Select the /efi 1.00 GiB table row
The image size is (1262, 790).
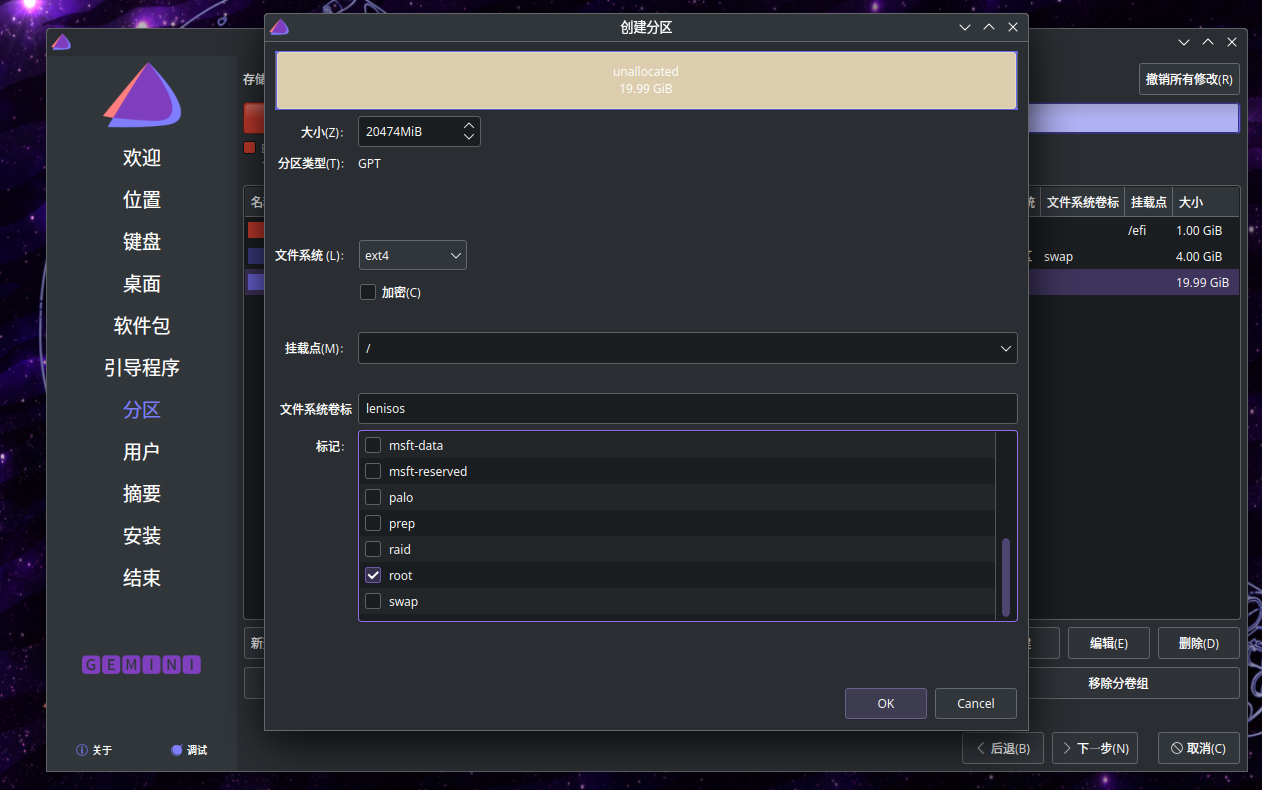point(1135,230)
